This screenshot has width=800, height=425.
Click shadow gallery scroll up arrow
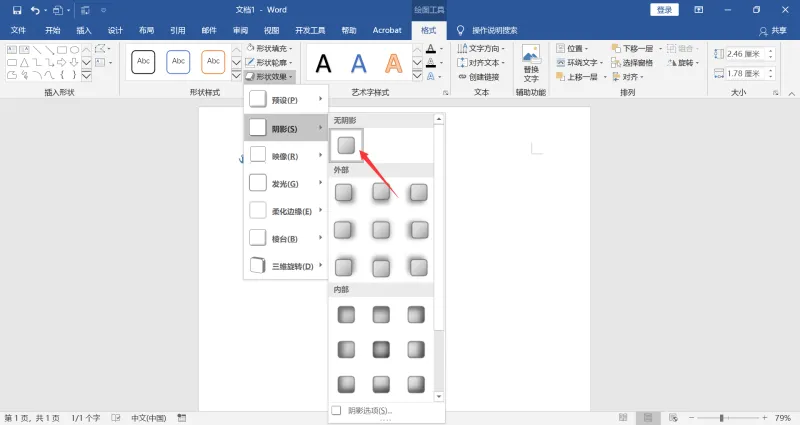pos(439,119)
